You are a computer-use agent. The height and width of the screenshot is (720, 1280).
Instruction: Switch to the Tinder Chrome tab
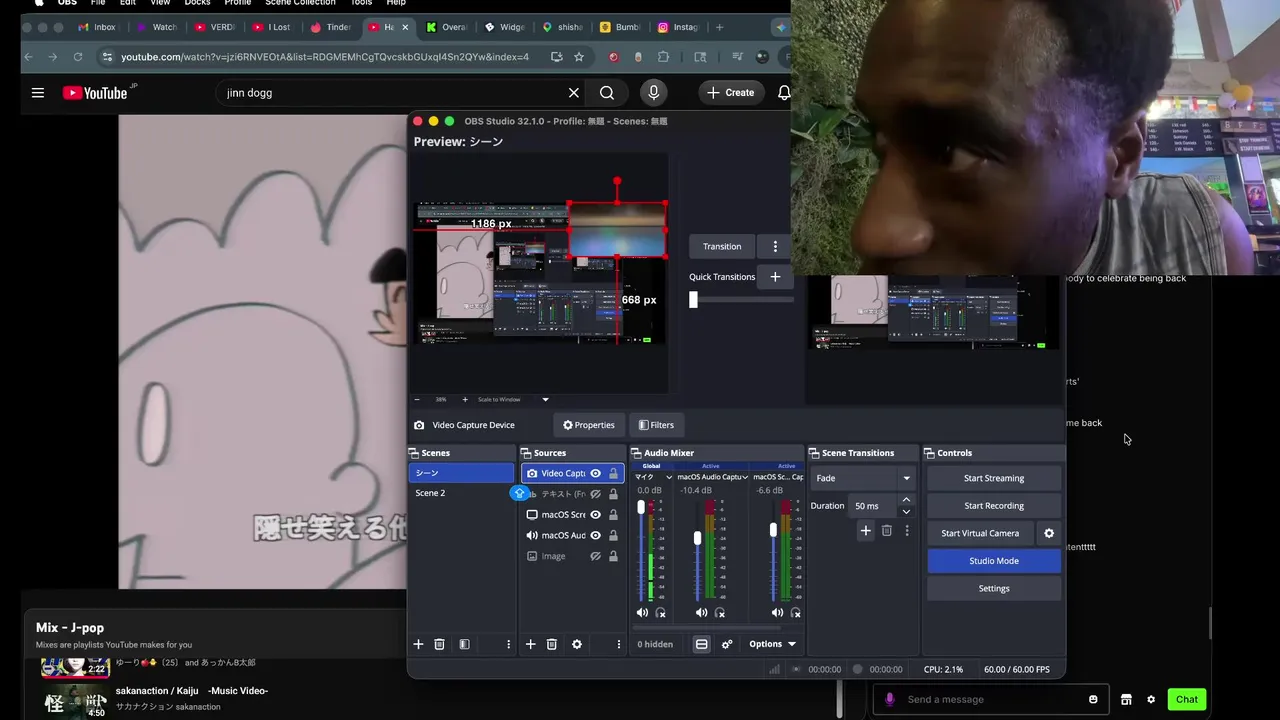(331, 27)
